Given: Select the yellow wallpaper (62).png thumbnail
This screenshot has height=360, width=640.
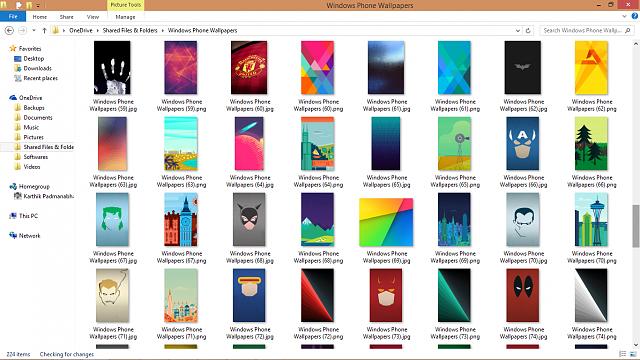Looking at the screenshot, I should coord(591,67).
